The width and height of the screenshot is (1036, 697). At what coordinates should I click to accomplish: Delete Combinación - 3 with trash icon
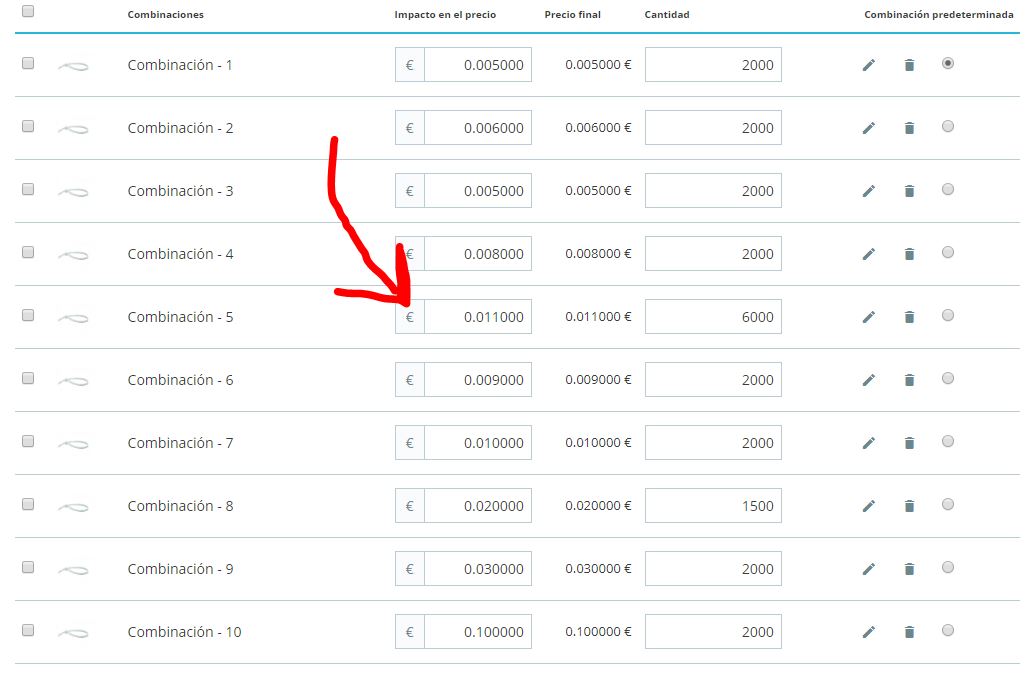pyautogui.click(x=909, y=191)
